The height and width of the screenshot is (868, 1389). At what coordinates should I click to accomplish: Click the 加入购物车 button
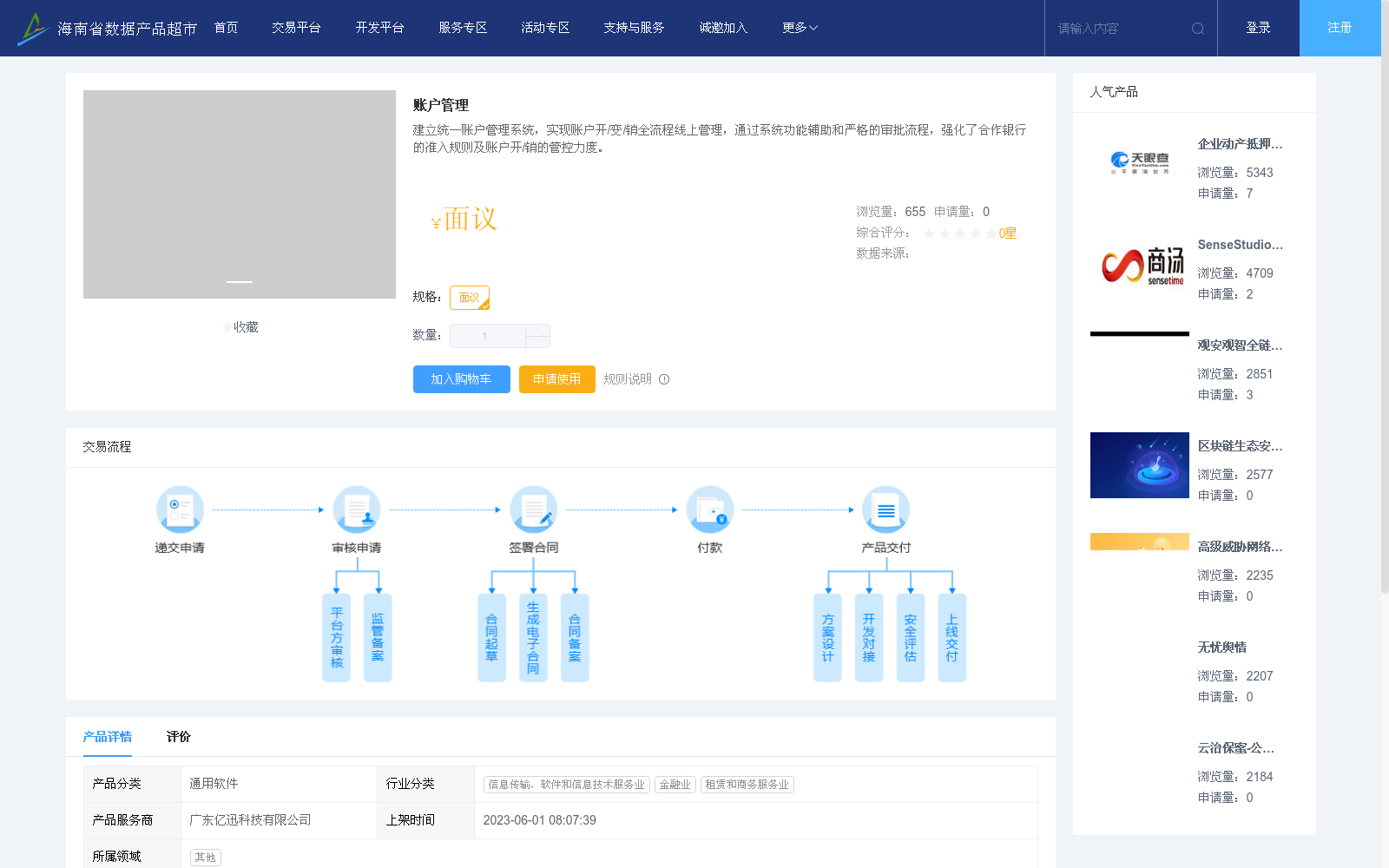tap(462, 379)
